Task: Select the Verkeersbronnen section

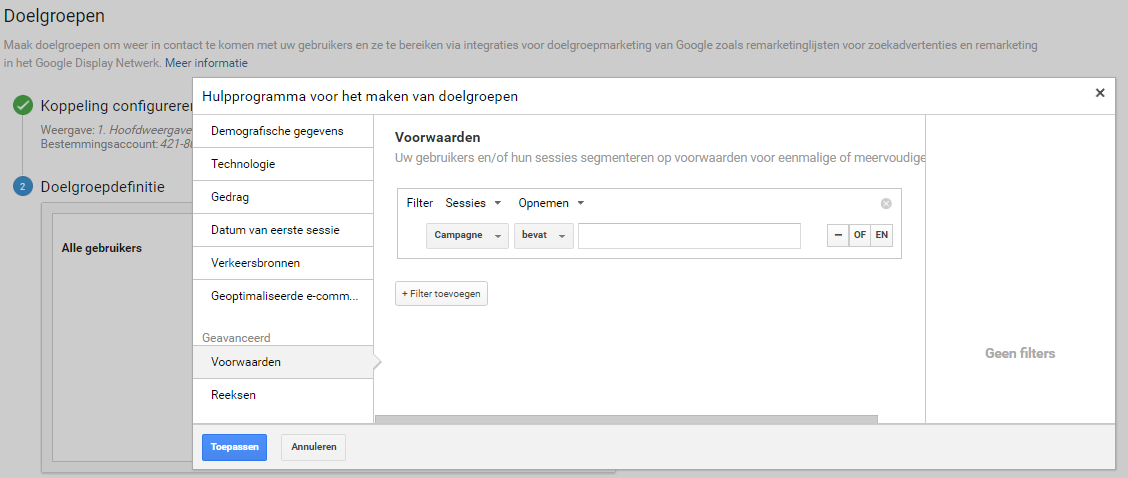Action: click(x=283, y=263)
